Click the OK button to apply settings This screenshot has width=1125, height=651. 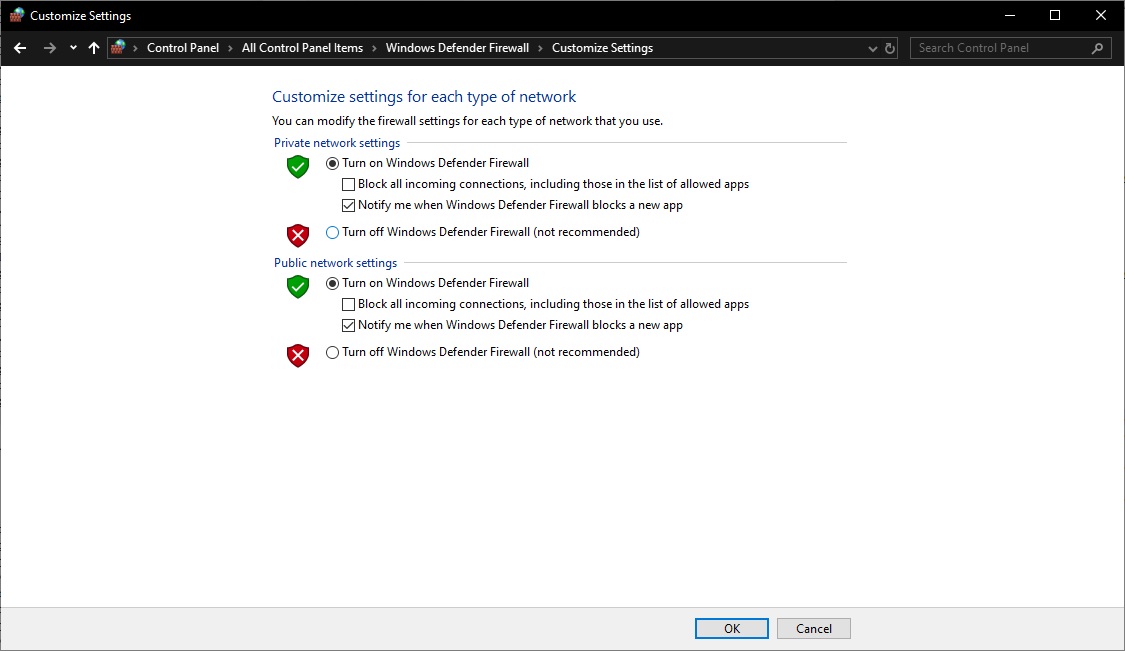point(731,628)
